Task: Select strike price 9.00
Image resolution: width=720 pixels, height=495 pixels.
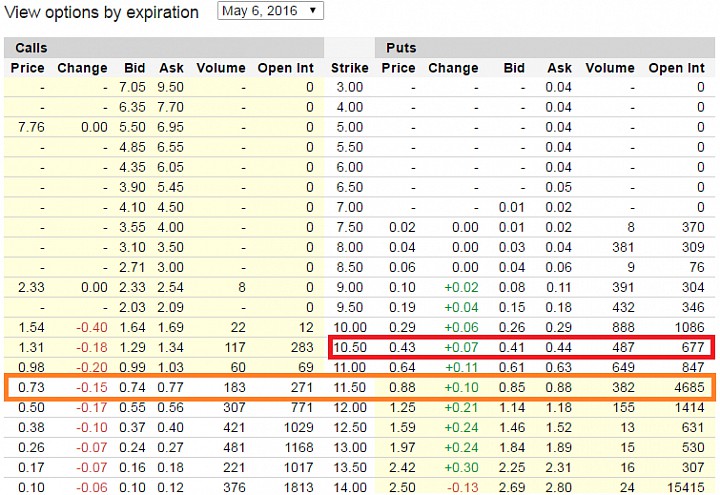Action: point(349,287)
